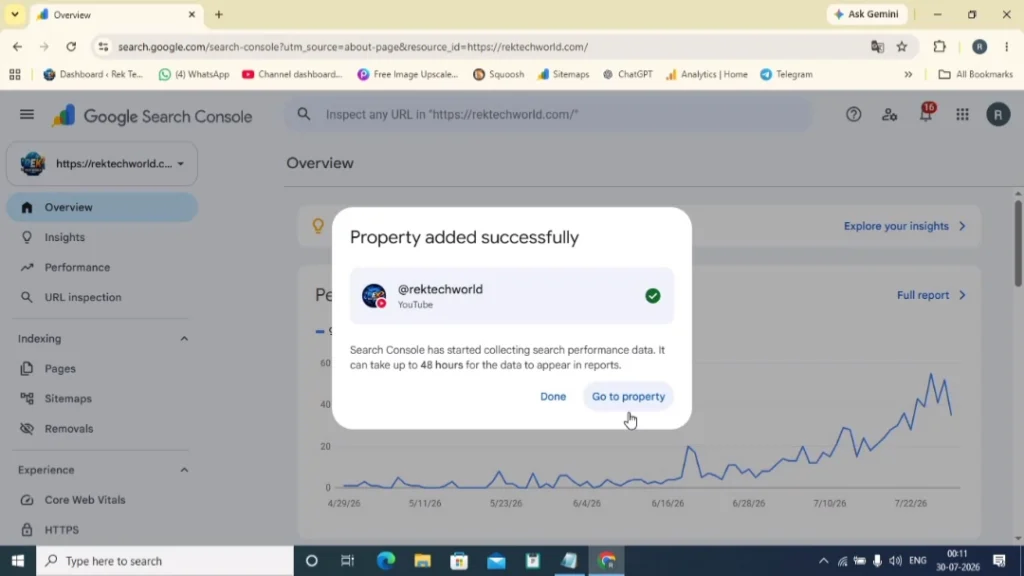Viewport: 1024px width, 576px height.
Task: Open the translate page icon
Action: tap(877, 46)
